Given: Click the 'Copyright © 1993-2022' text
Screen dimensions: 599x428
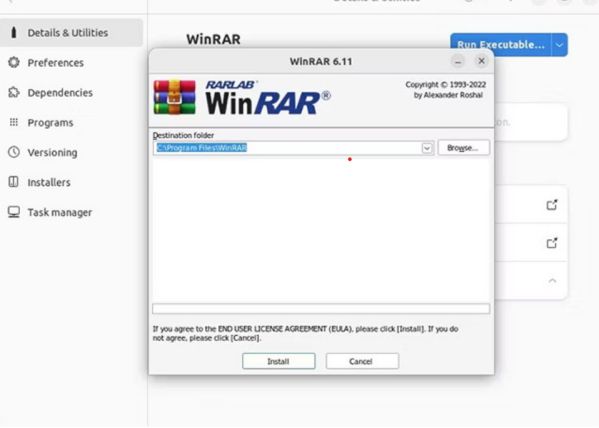Looking at the screenshot, I should [445, 84].
